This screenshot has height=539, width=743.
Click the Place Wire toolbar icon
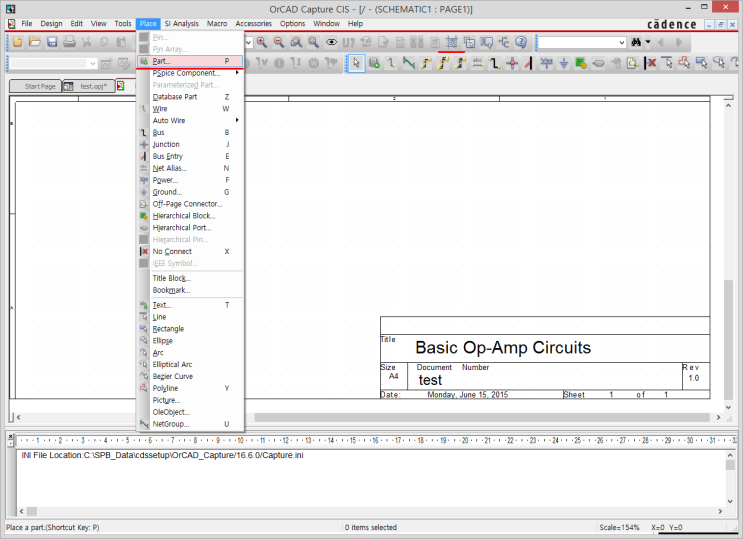click(391, 63)
